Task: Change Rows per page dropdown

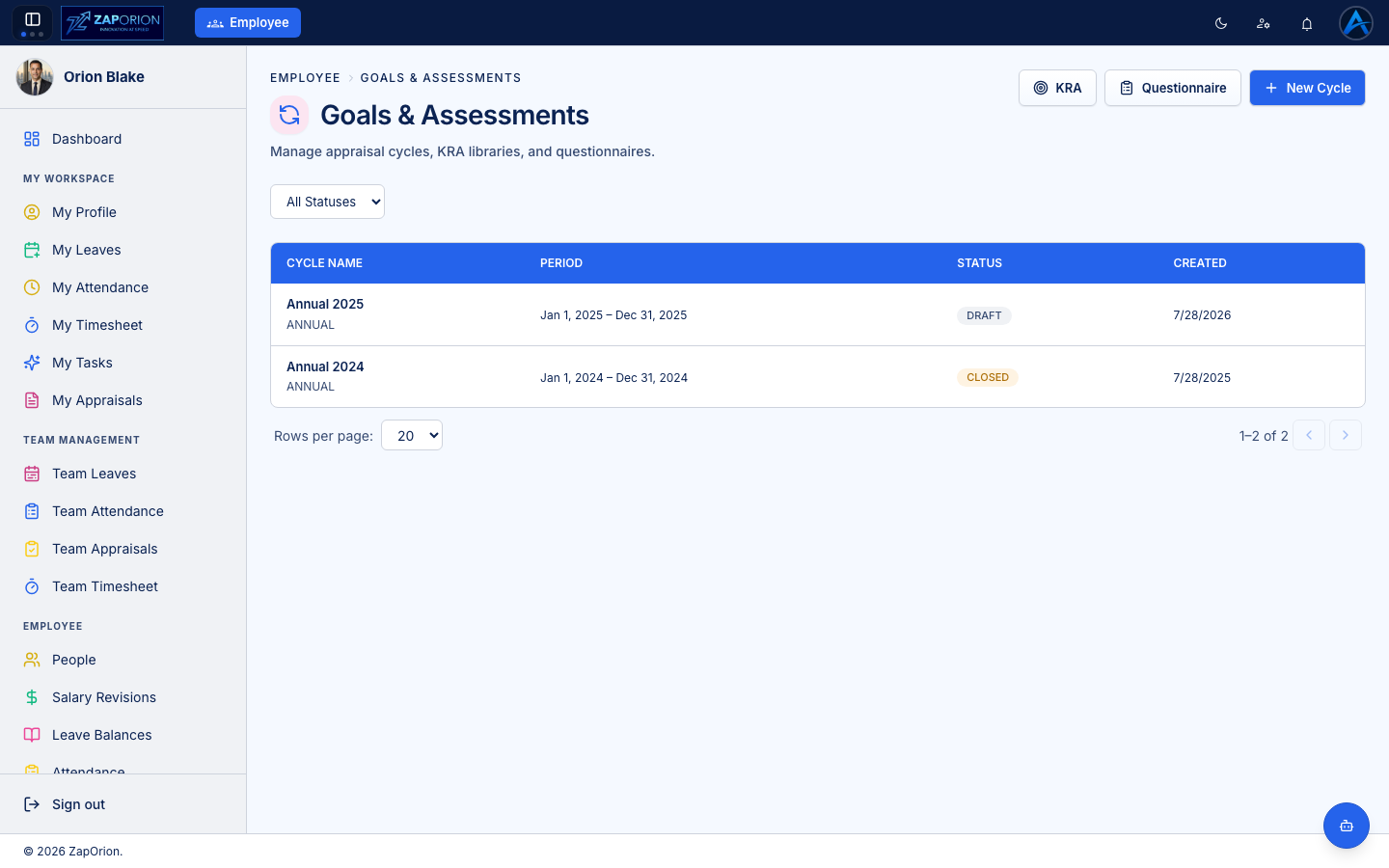Action: 412,435
